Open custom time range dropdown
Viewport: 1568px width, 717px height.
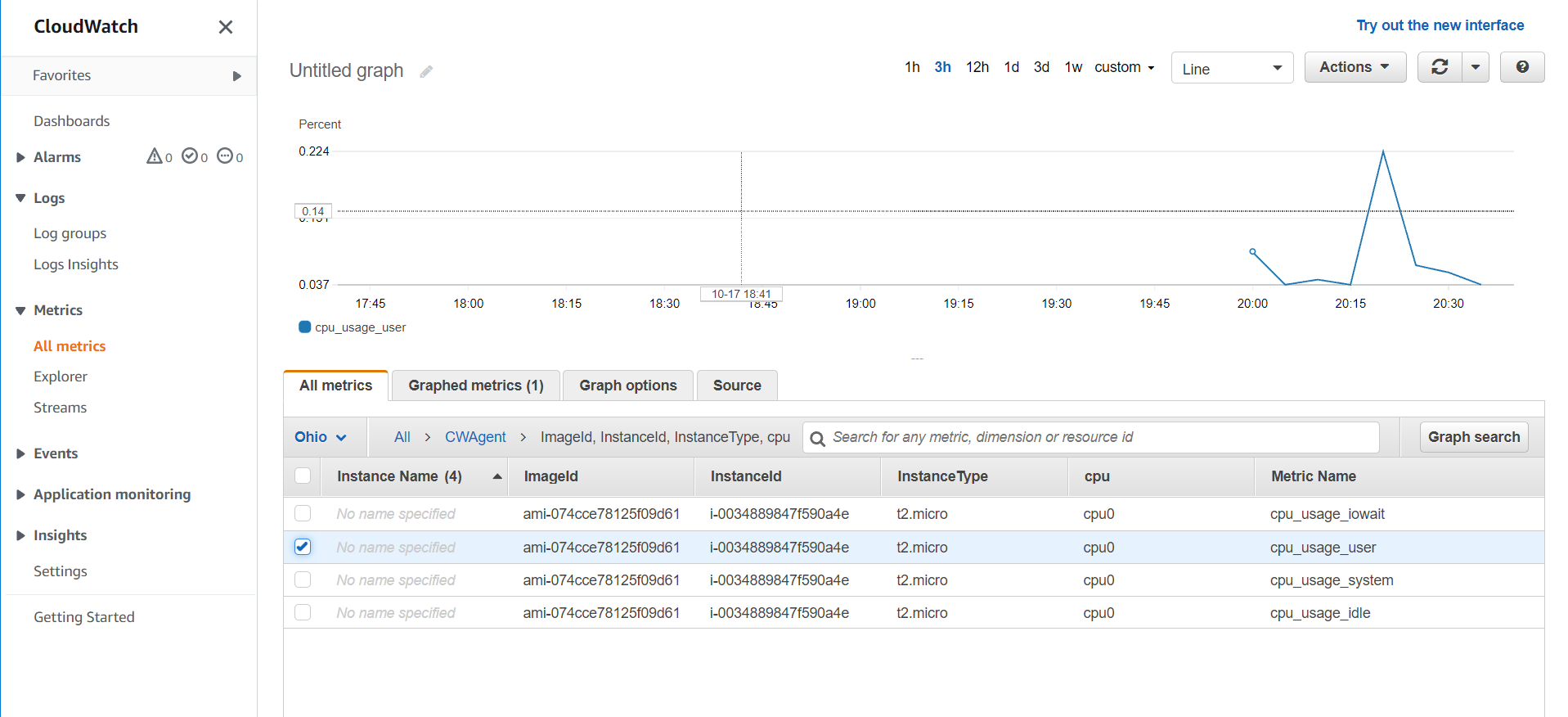click(1125, 67)
